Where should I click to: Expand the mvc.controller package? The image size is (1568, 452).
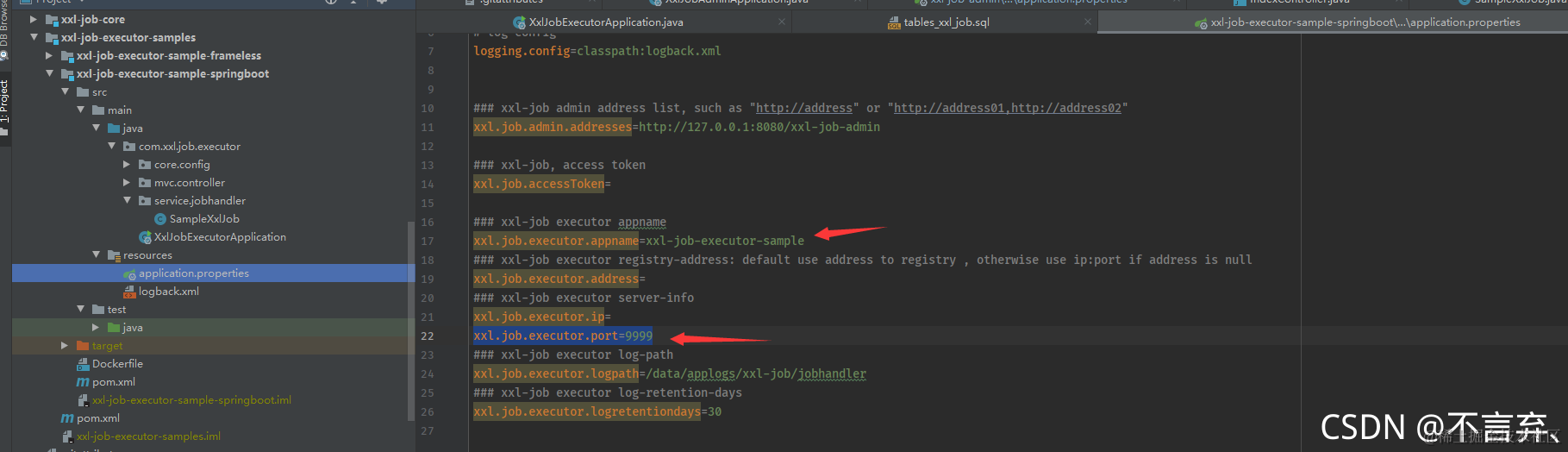pos(127,182)
